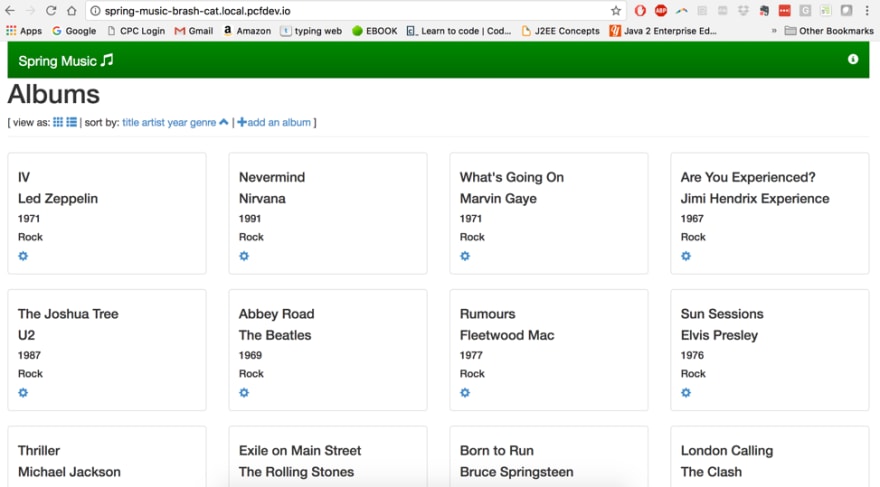The image size is (880, 487).
Task: Open the Amazon bookmark
Action: coord(247,31)
